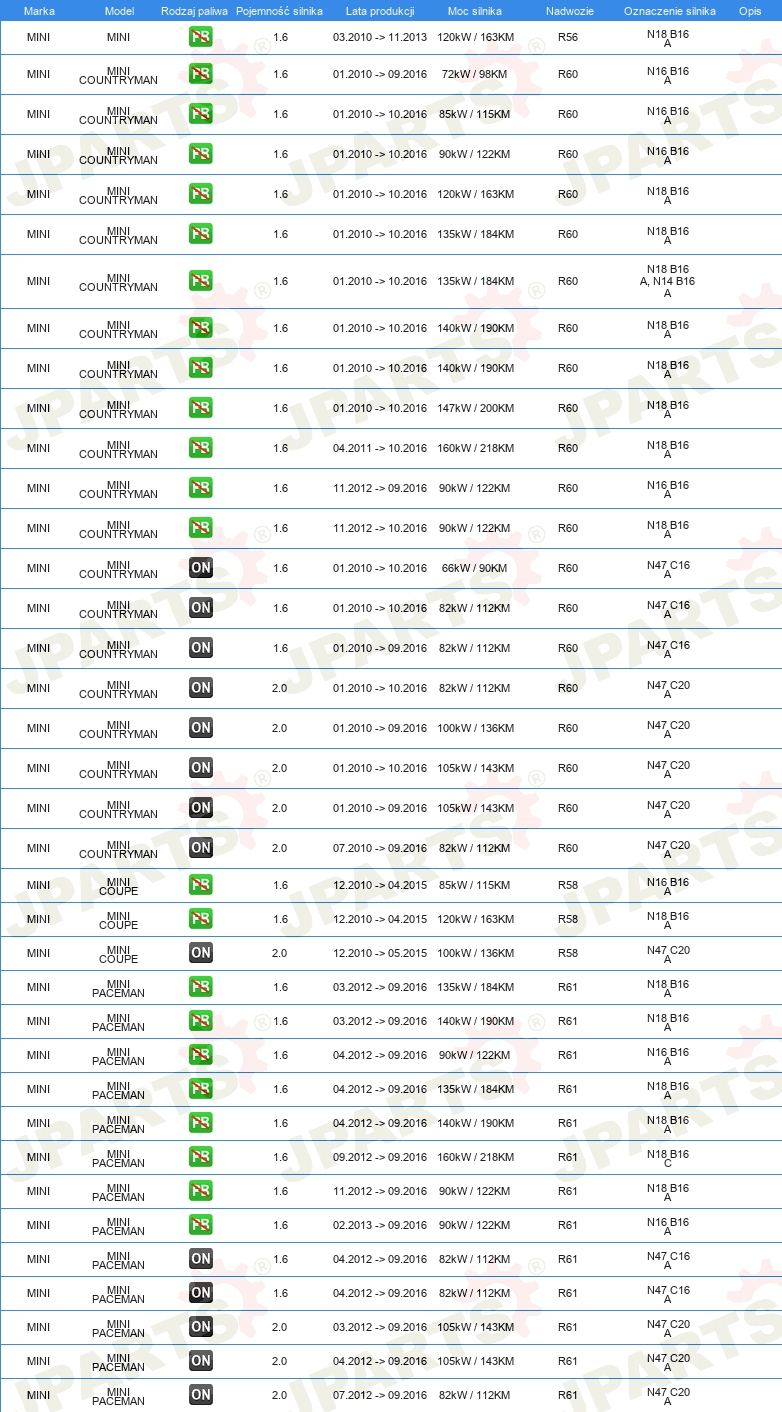Click diesel ON icon in Paceman 2.0 03.2012 row
The height and width of the screenshot is (1412, 782).
click(201, 1327)
